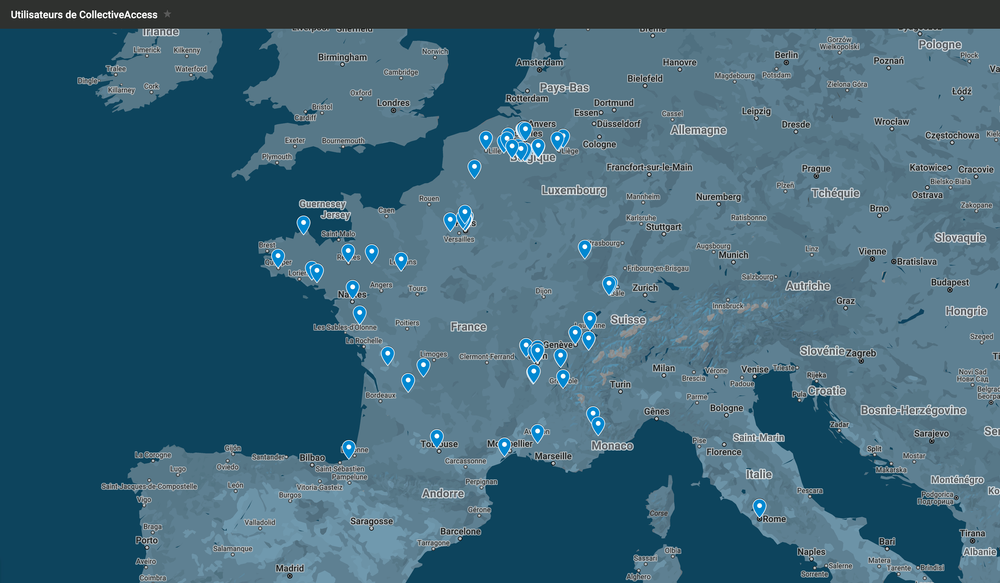The image size is (1000, 583).
Task: Click the pin above Les Sables-d'Olonne
Action: click(x=360, y=314)
